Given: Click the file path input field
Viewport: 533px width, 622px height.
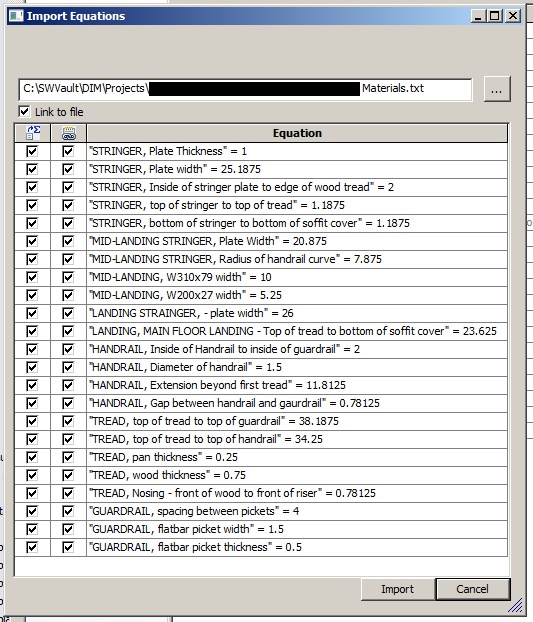Looking at the screenshot, I should tap(245, 89).
